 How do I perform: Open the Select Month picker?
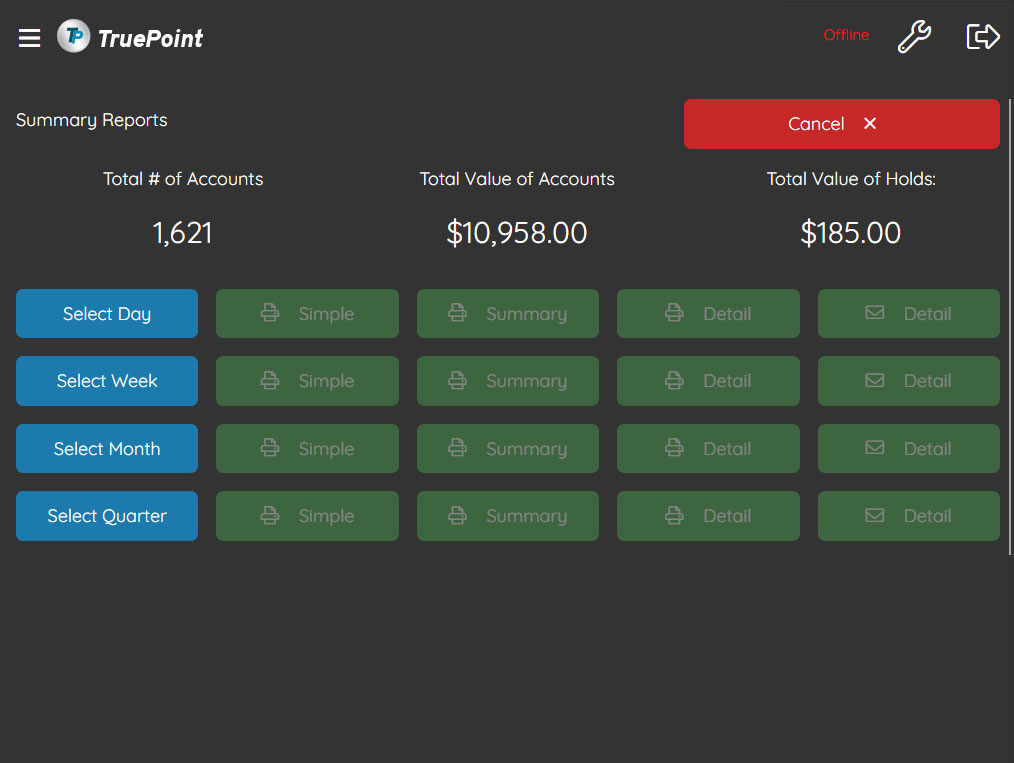[x=107, y=449]
